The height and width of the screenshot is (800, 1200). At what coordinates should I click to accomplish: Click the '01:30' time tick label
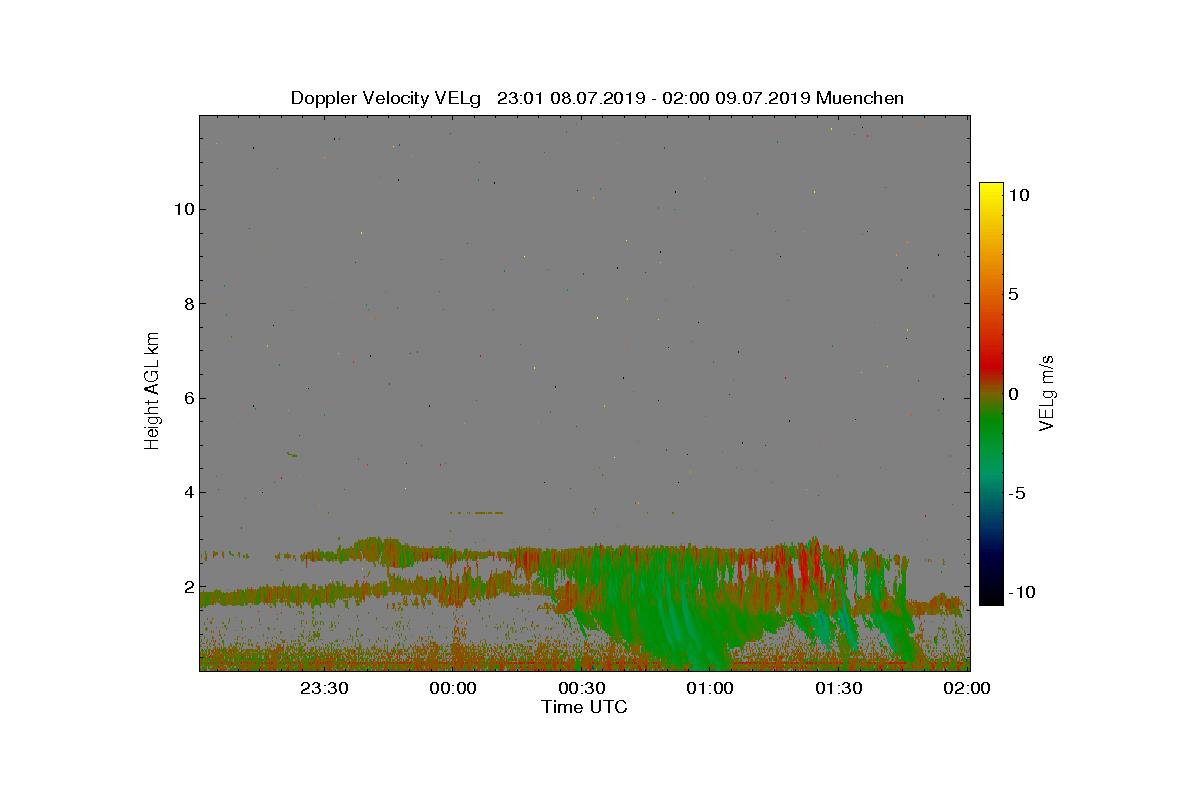coord(839,688)
